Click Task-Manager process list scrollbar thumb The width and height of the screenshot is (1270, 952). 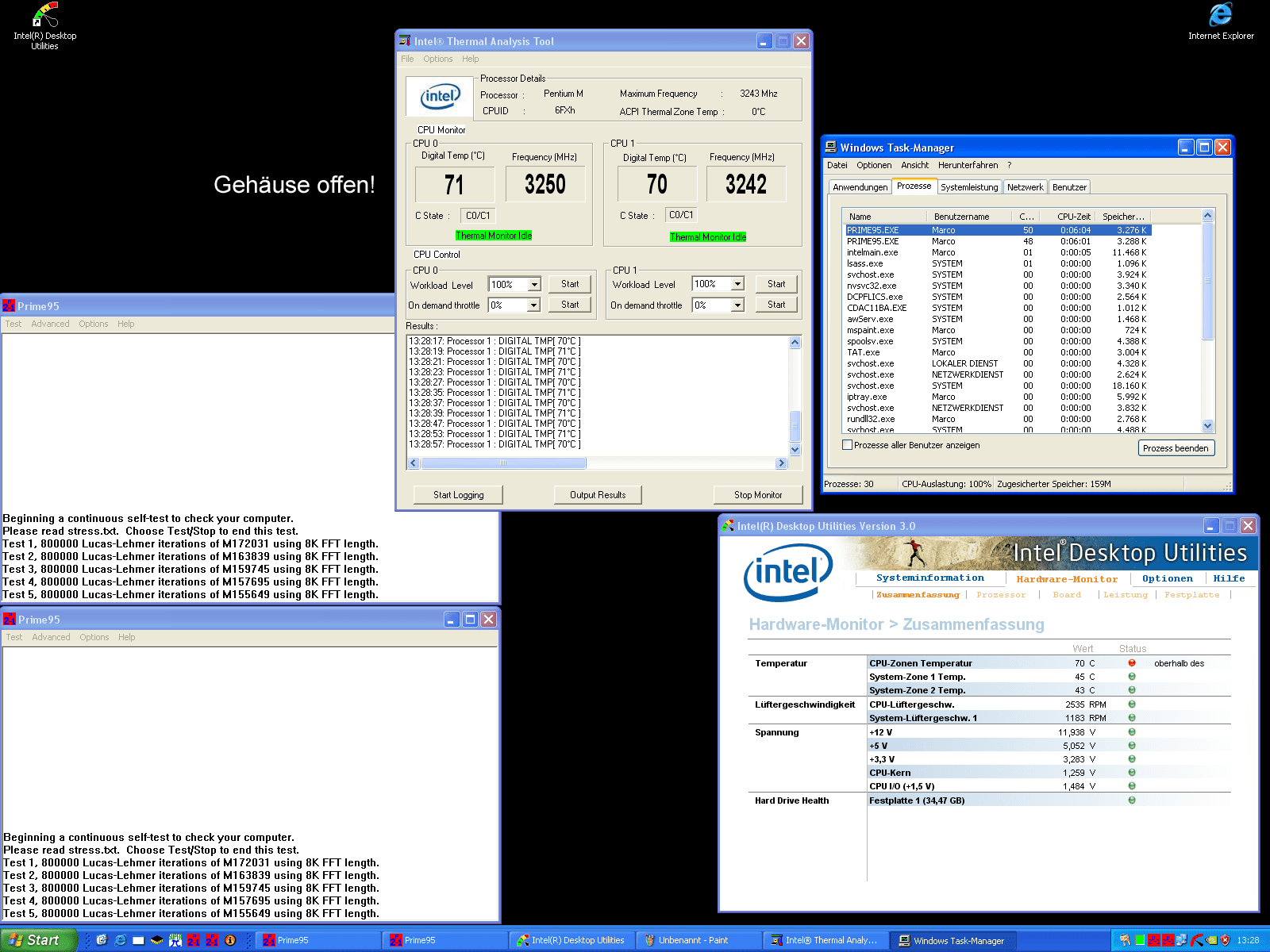coord(1207,282)
